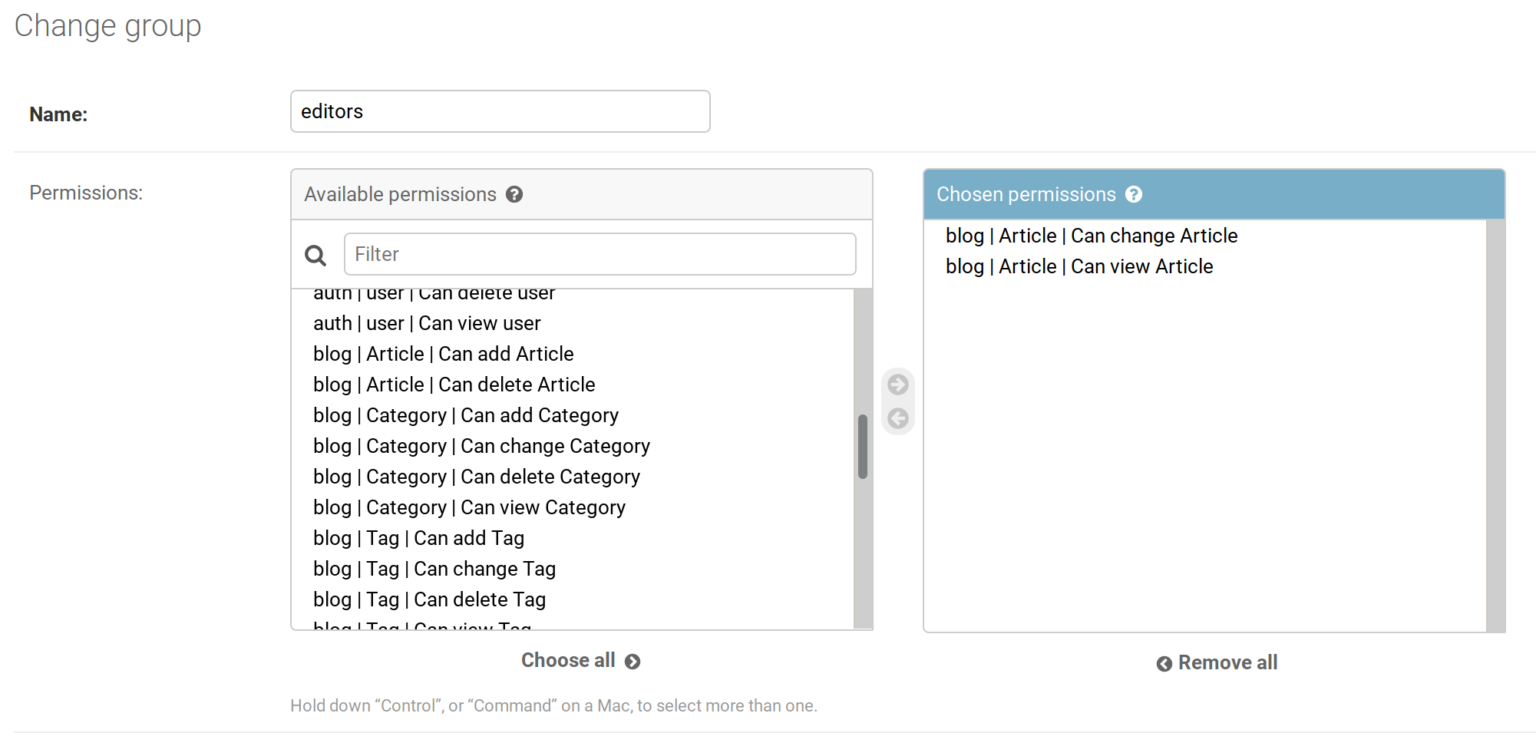Select chosen 'Can view Article' permission

coord(1079,267)
